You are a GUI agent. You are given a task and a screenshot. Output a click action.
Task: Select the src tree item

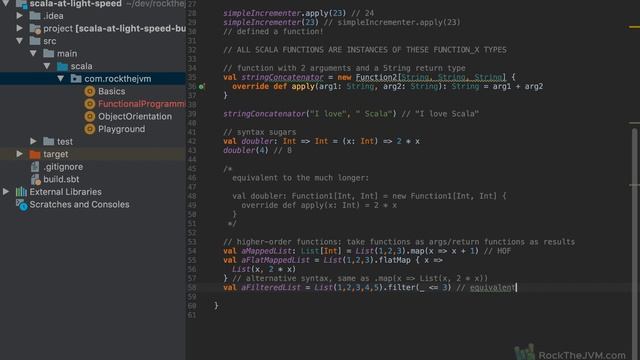pyautogui.click(x=50, y=41)
